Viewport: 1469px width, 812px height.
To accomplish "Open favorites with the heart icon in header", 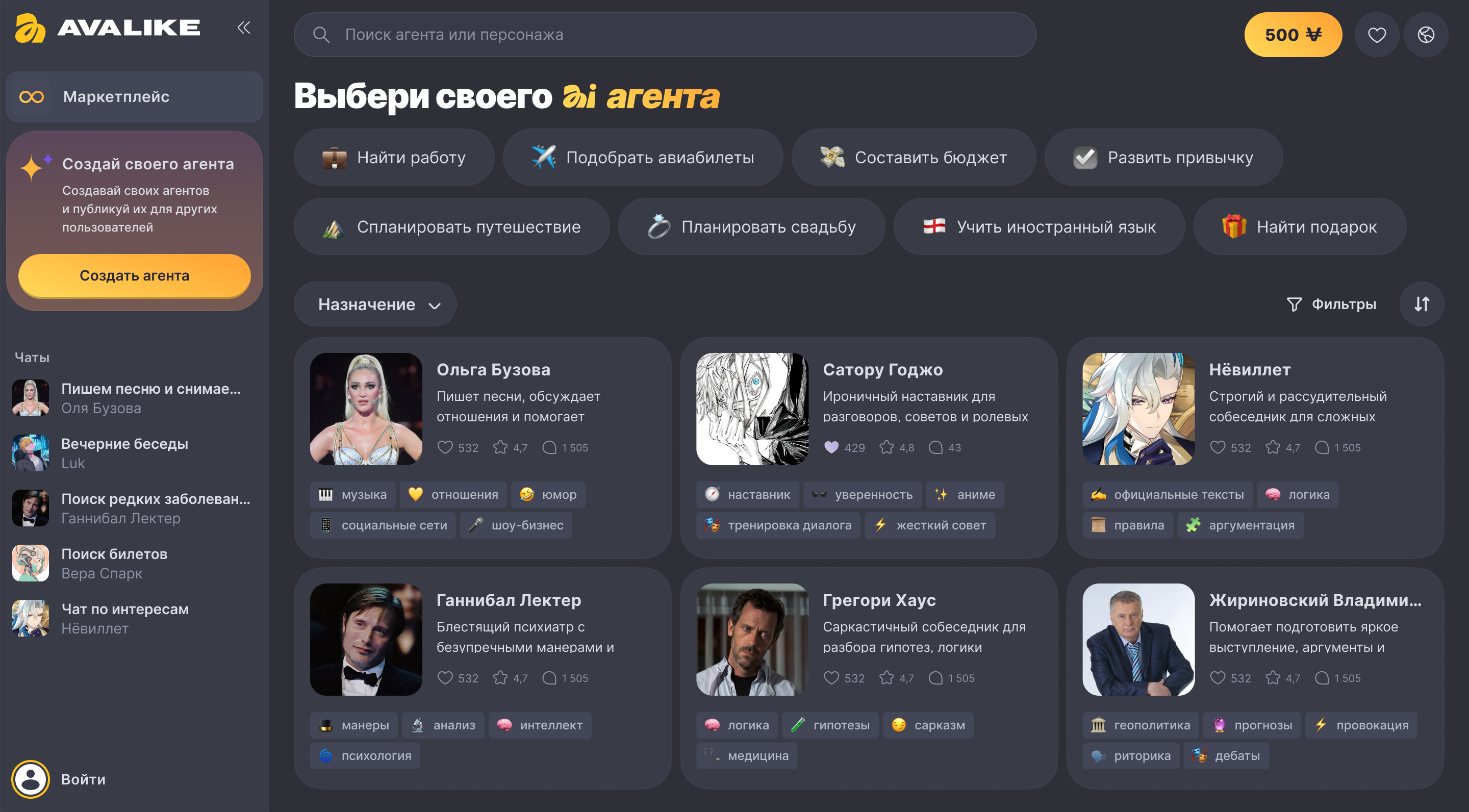I will pyautogui.click(x=1377, y=35).
